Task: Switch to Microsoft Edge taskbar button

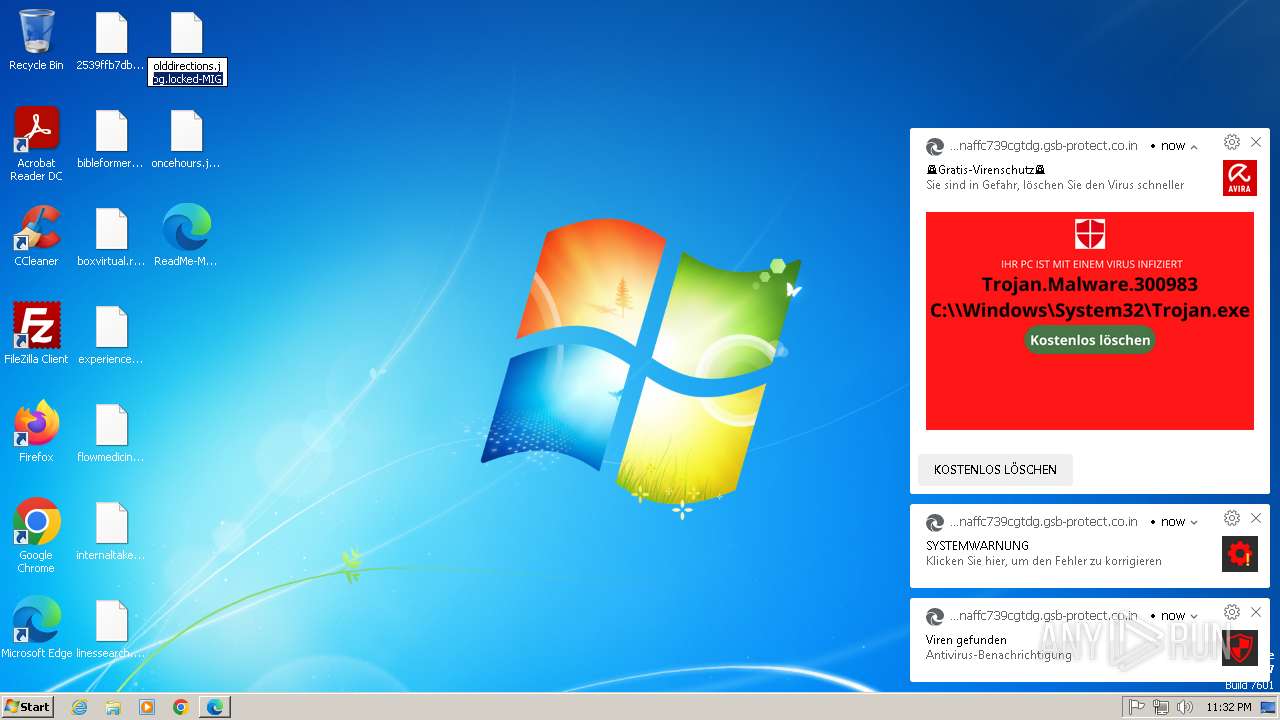Action: 215,707
